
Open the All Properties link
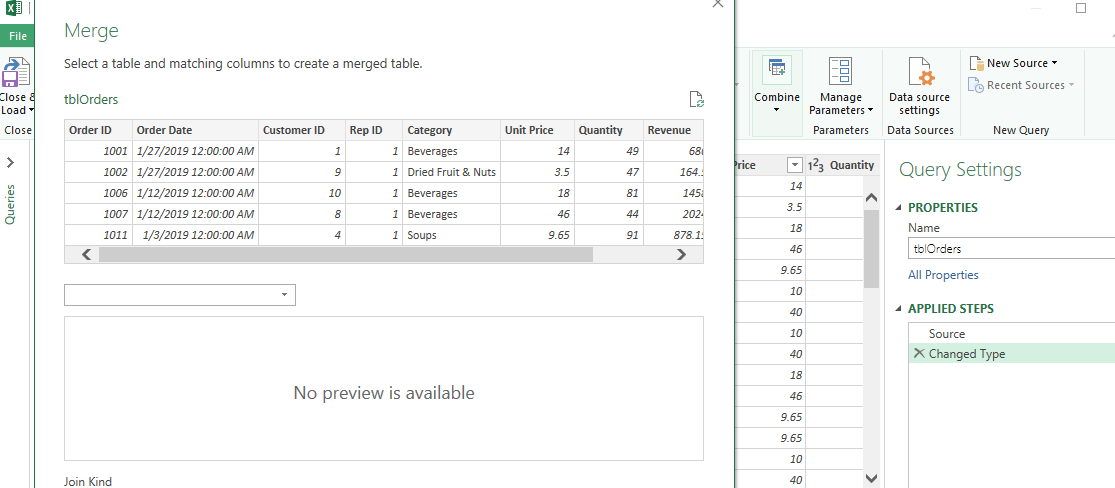pos(943,275)
